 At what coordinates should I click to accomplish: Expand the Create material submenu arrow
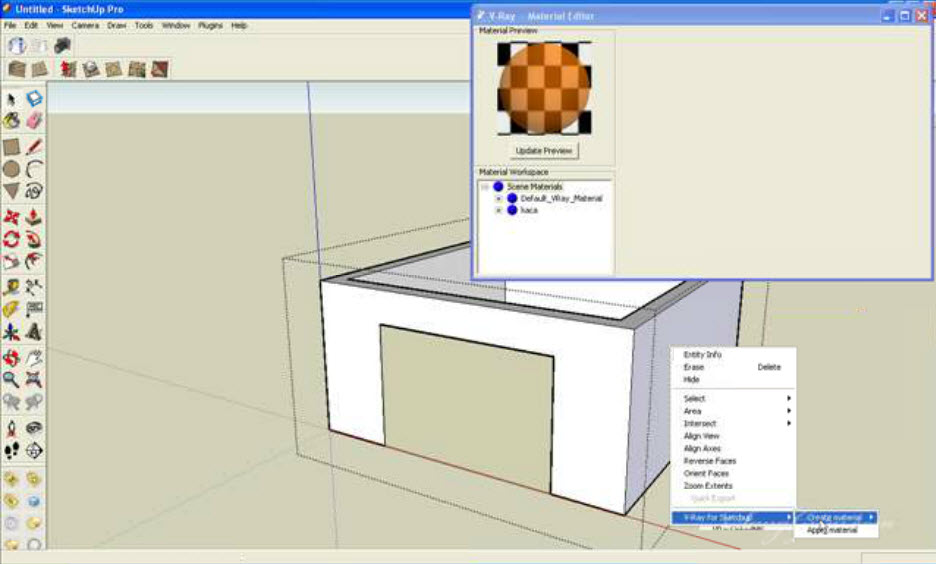(872, 517)
